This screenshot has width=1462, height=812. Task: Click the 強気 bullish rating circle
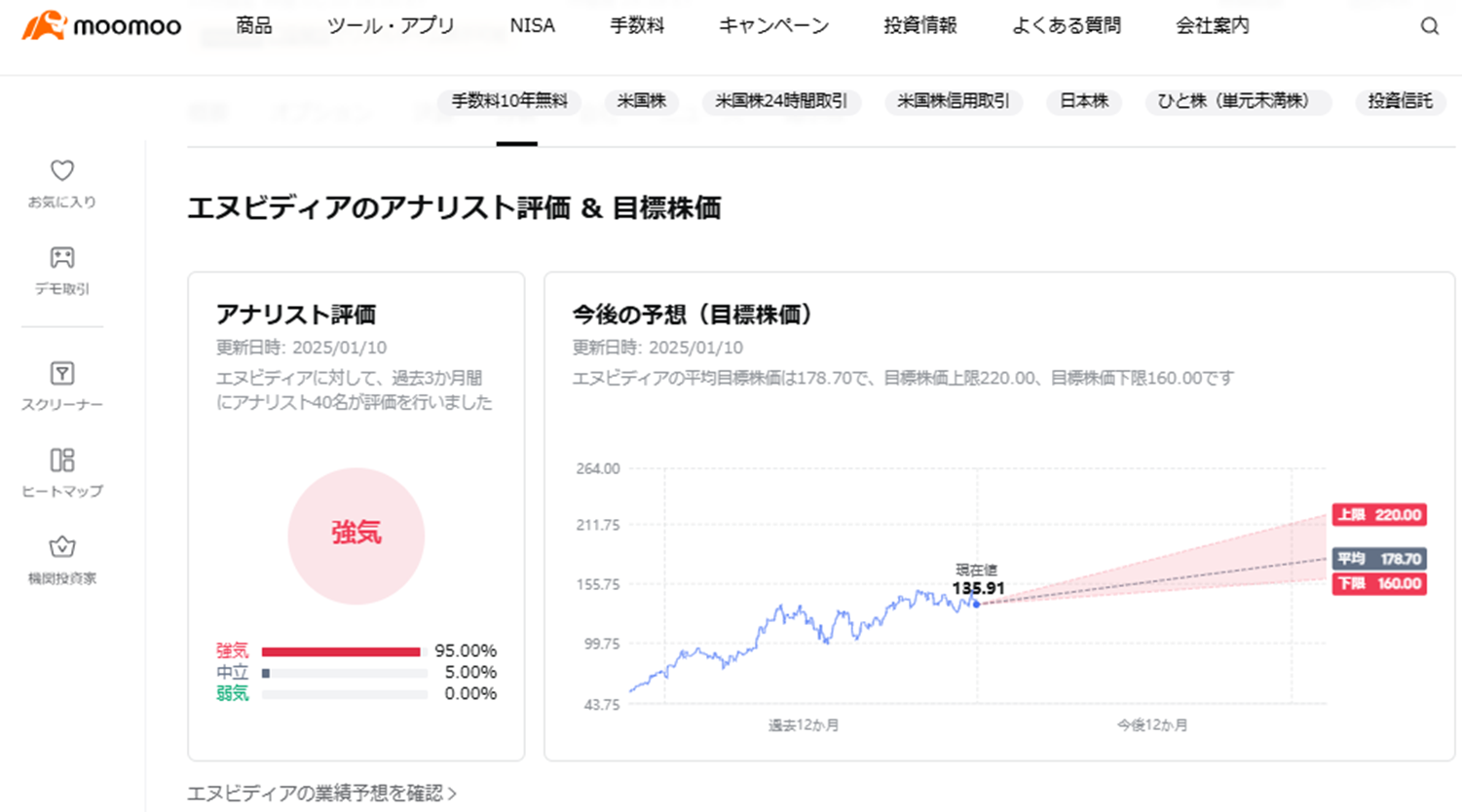click(356, 536)
